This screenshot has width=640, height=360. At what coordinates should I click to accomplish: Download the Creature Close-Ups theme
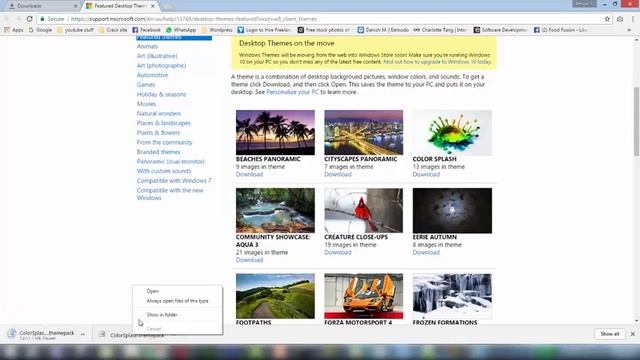(x=338, y=252)
